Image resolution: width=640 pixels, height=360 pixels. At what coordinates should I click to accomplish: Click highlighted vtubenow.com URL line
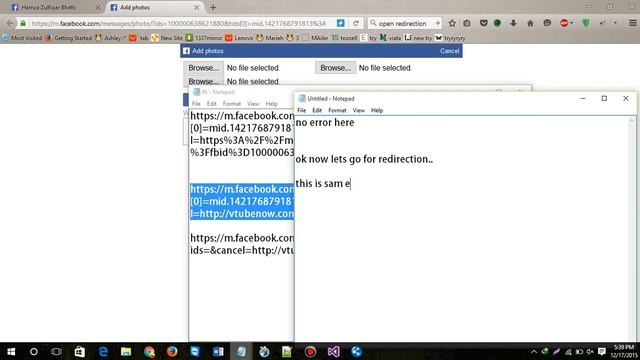coord(242,213)
